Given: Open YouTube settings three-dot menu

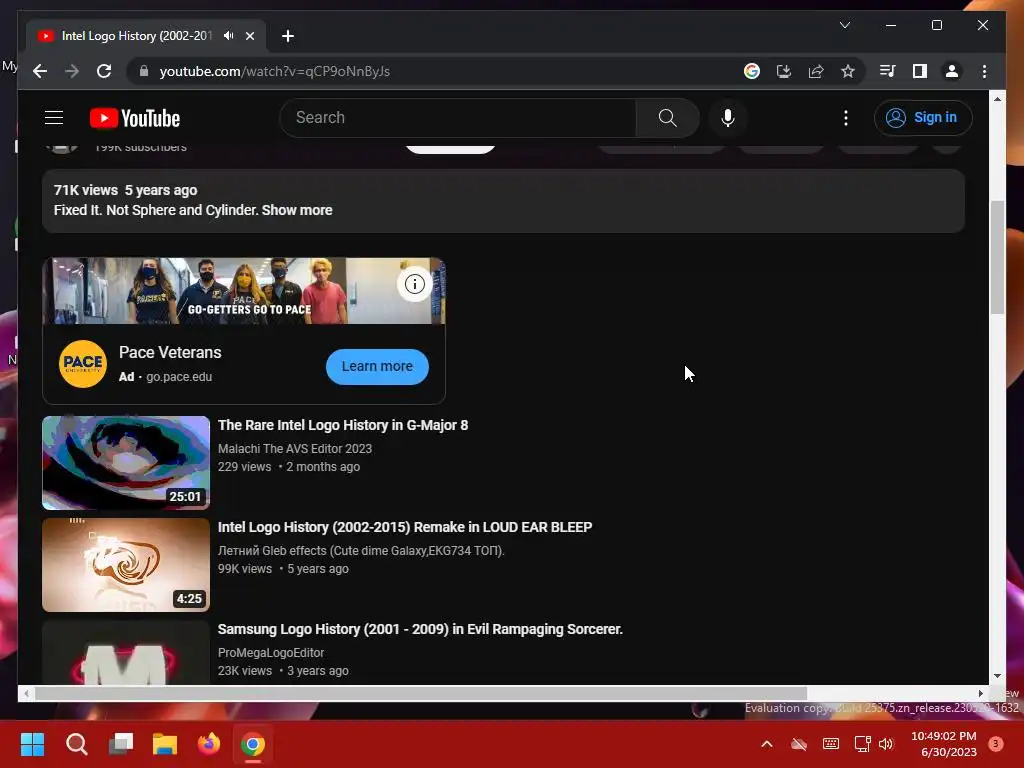Looking at the screenshot, I should (x=846, y=118).
